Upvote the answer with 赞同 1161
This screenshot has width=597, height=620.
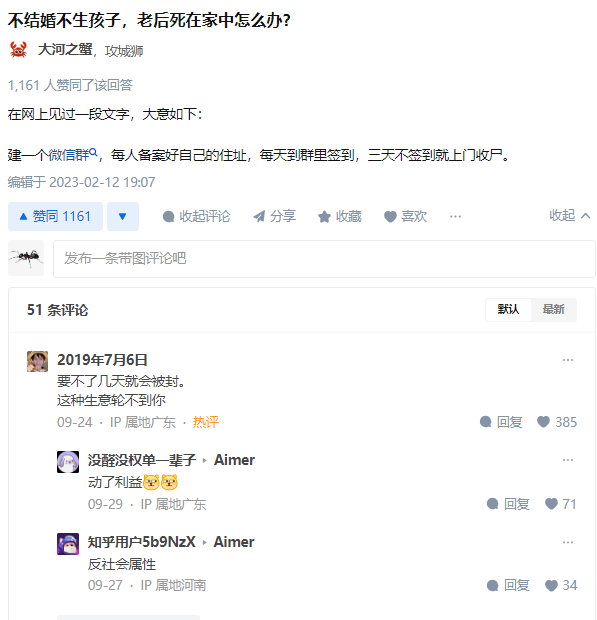(x=55, y=216)
